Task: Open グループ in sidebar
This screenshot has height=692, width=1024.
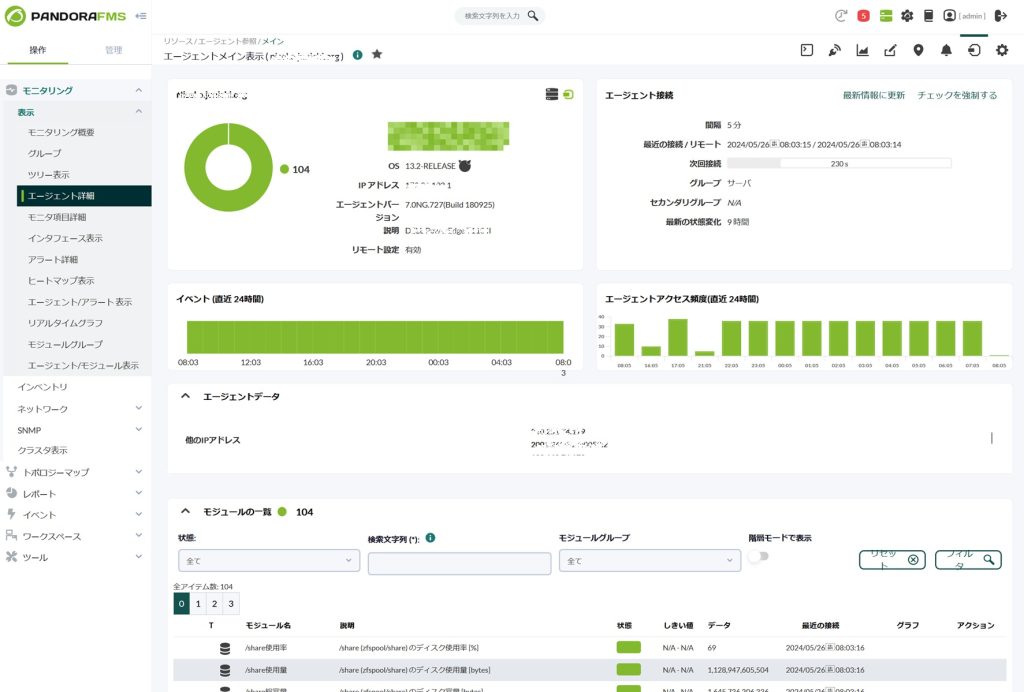Action: point(44,153)
